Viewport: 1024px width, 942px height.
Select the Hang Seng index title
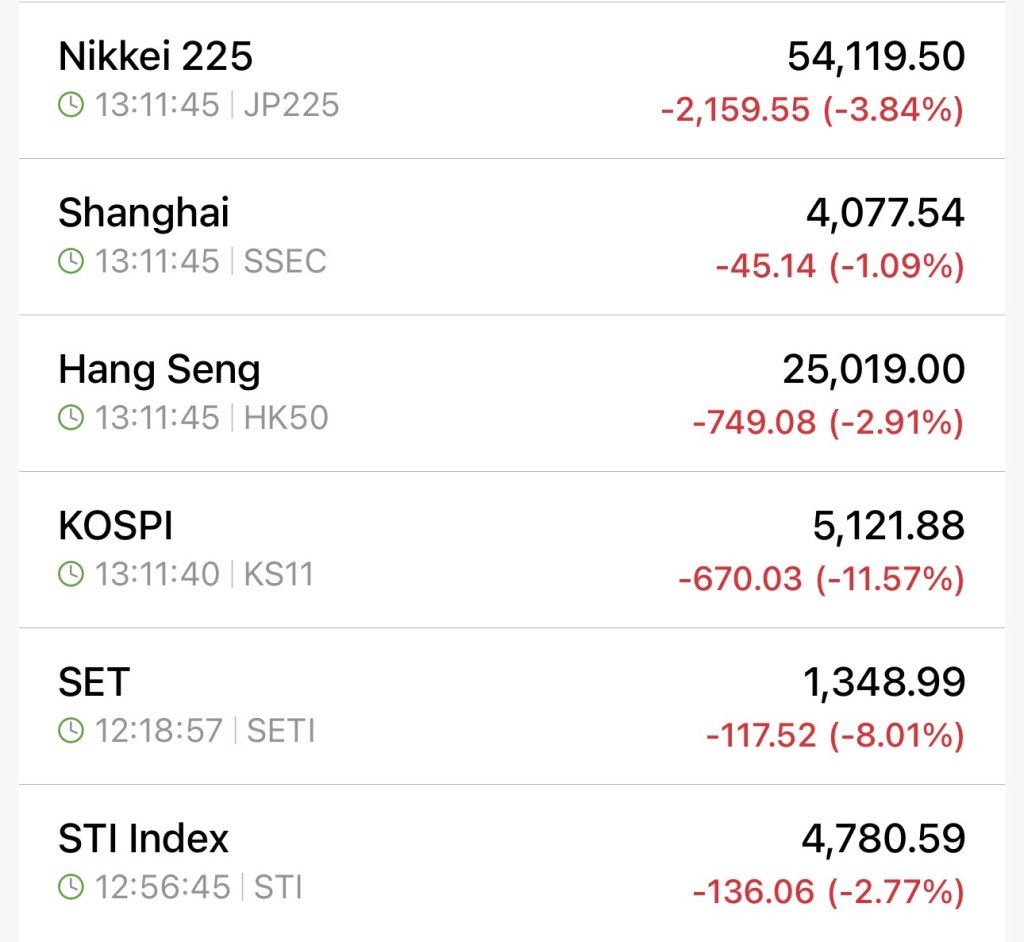159,370
